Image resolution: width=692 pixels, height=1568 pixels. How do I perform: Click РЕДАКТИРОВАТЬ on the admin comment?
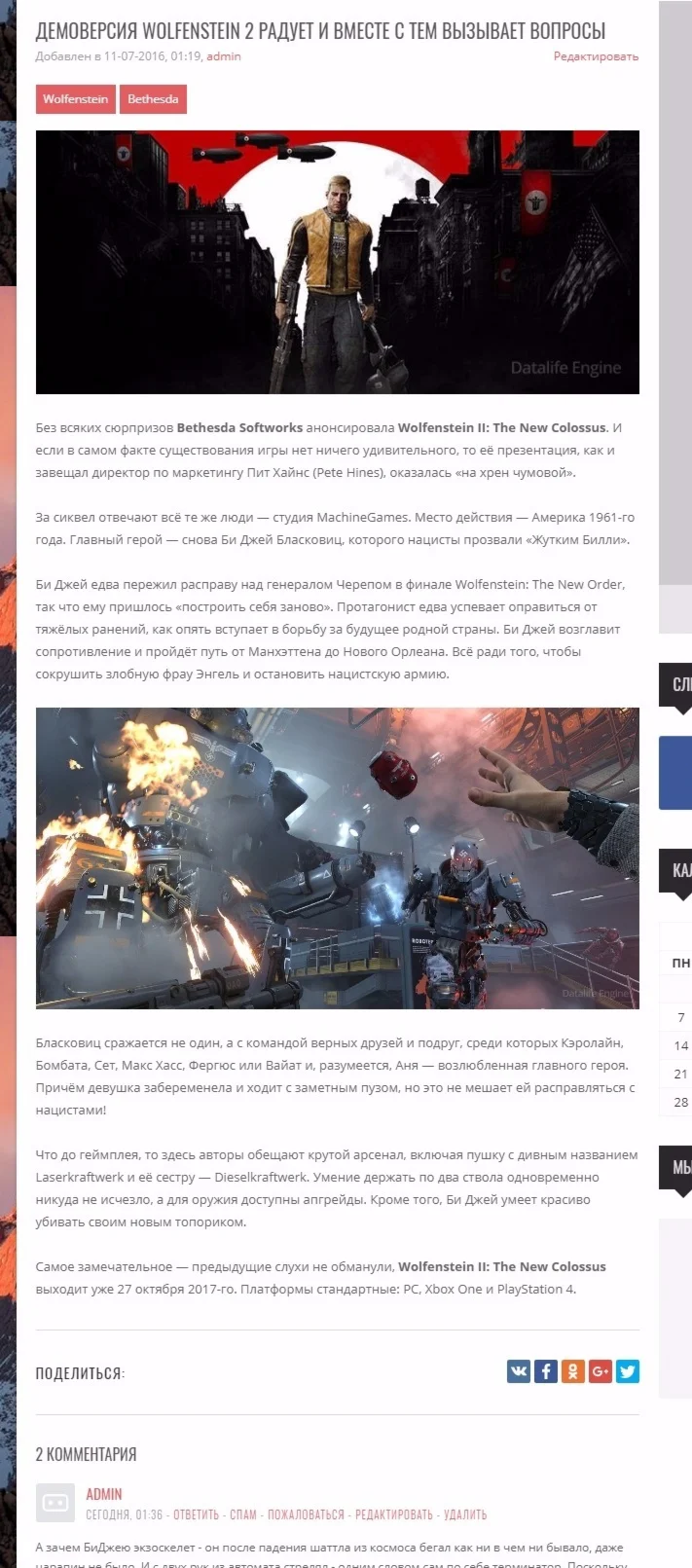(394, 1514)
